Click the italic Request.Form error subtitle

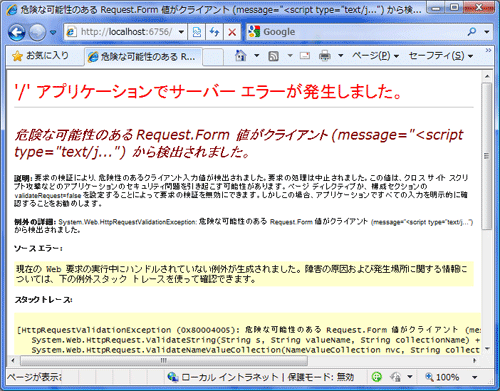[x=239, y=143]
